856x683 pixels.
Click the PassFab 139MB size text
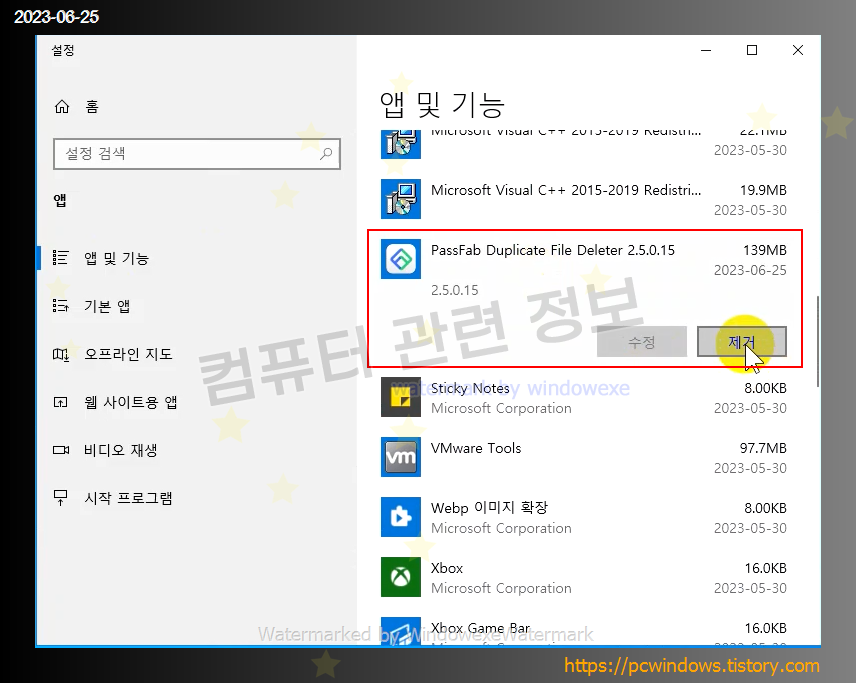(764, 250)
